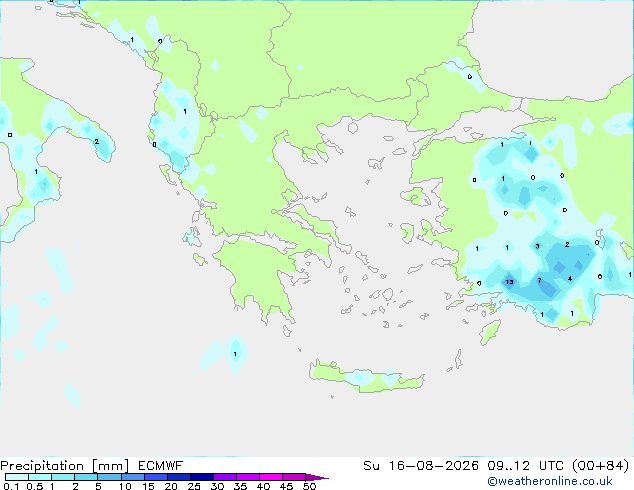Click the '30' legend label
The height and width of the screenshot is (490, 634).
coord(217,486)
